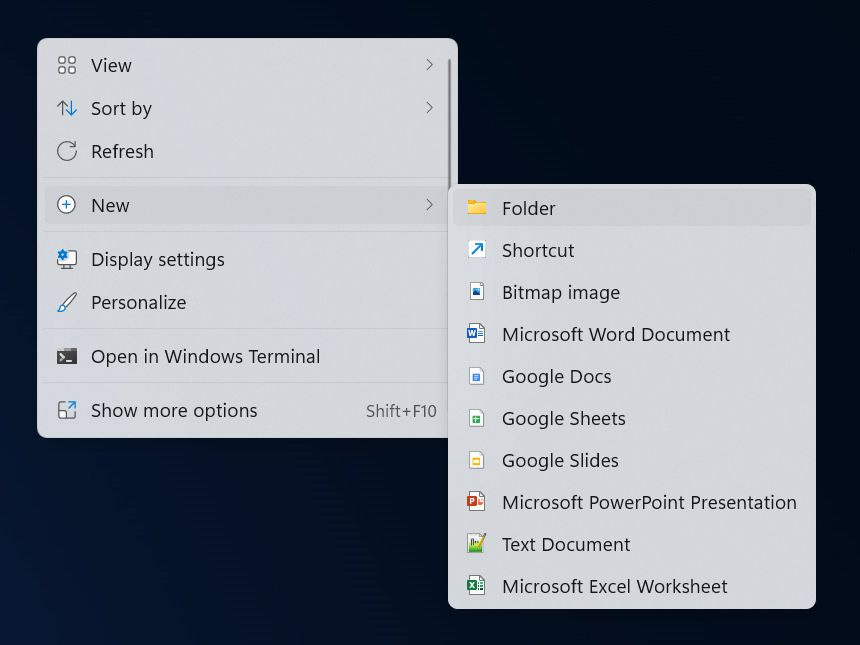Choose Show more options entry

coord(246,410)
